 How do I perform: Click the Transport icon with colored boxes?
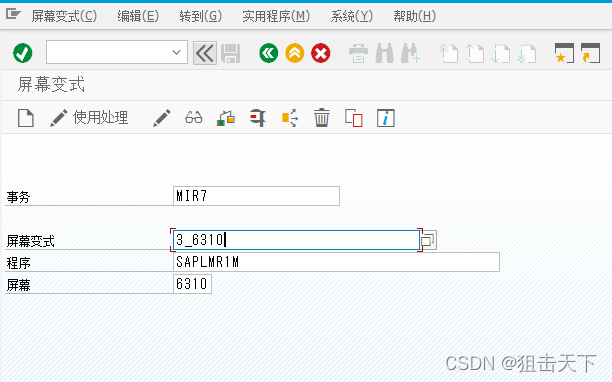click(x=226, y=118)
